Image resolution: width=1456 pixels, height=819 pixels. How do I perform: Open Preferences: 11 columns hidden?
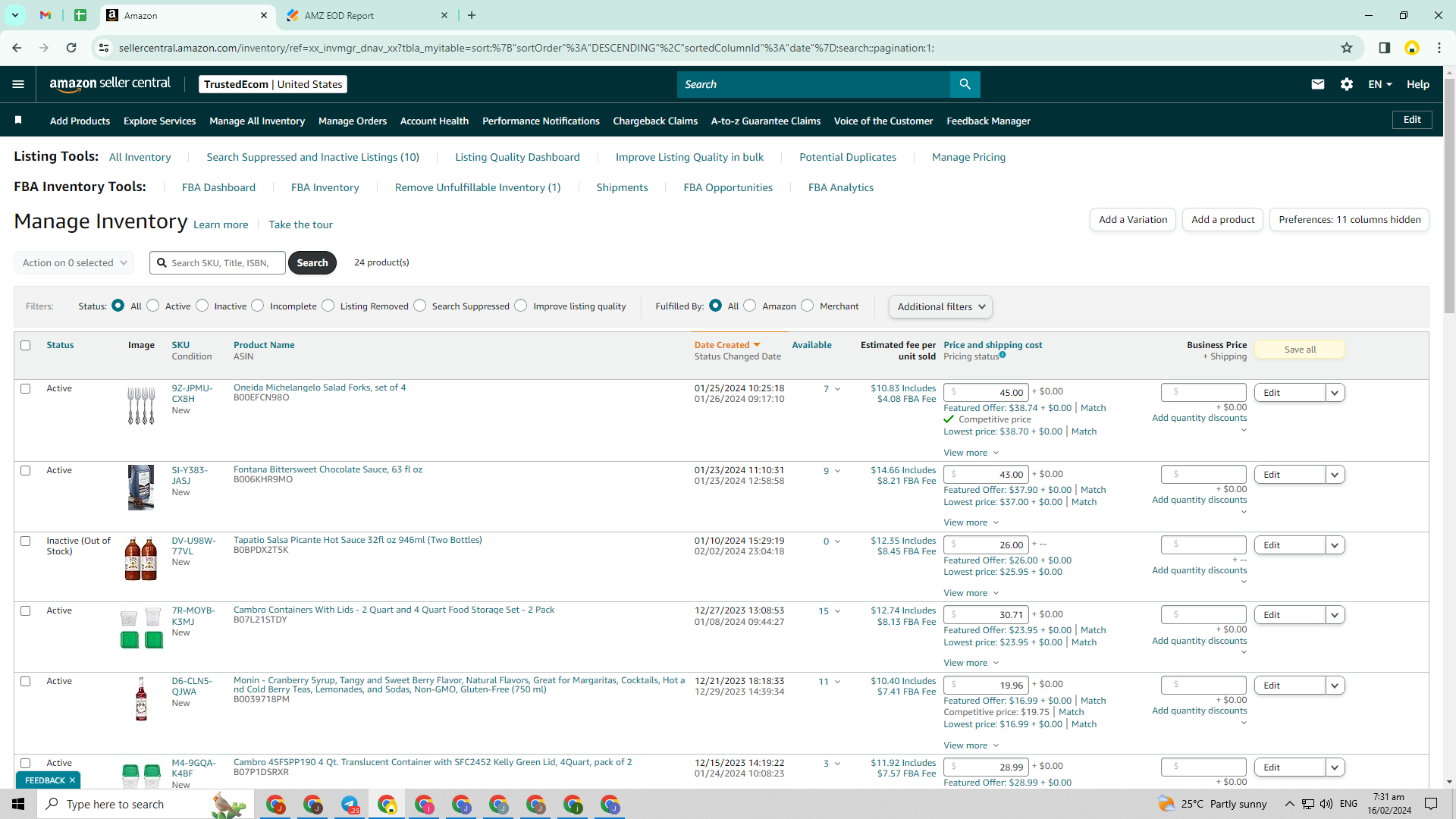1349,219
